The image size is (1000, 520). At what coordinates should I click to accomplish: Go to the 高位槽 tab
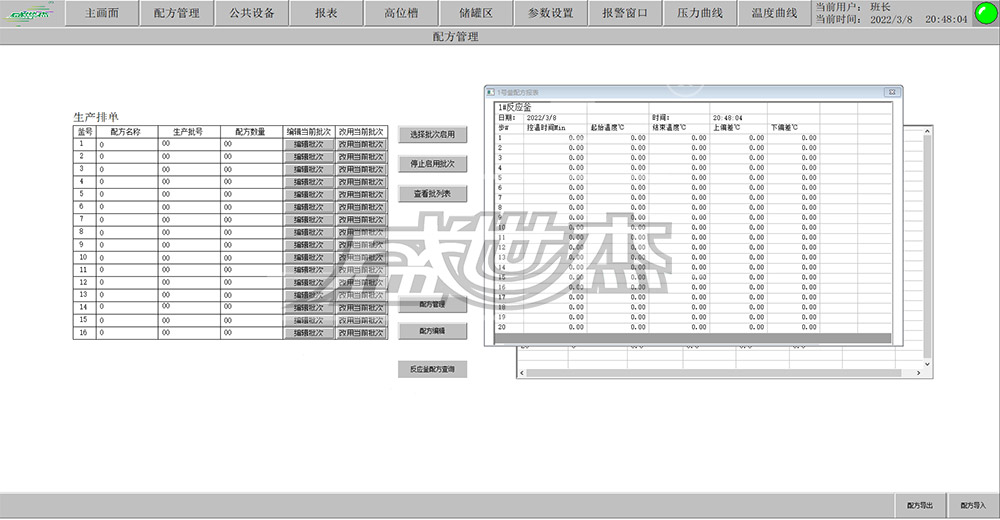(x=401, y=14)
